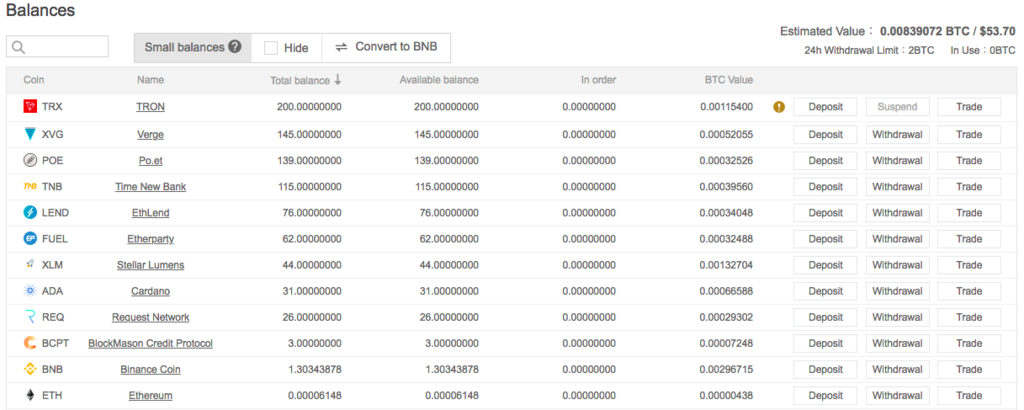Open the Ethereum name link
The height and width of the screenshot is (410, 1024).
point(150,396)
